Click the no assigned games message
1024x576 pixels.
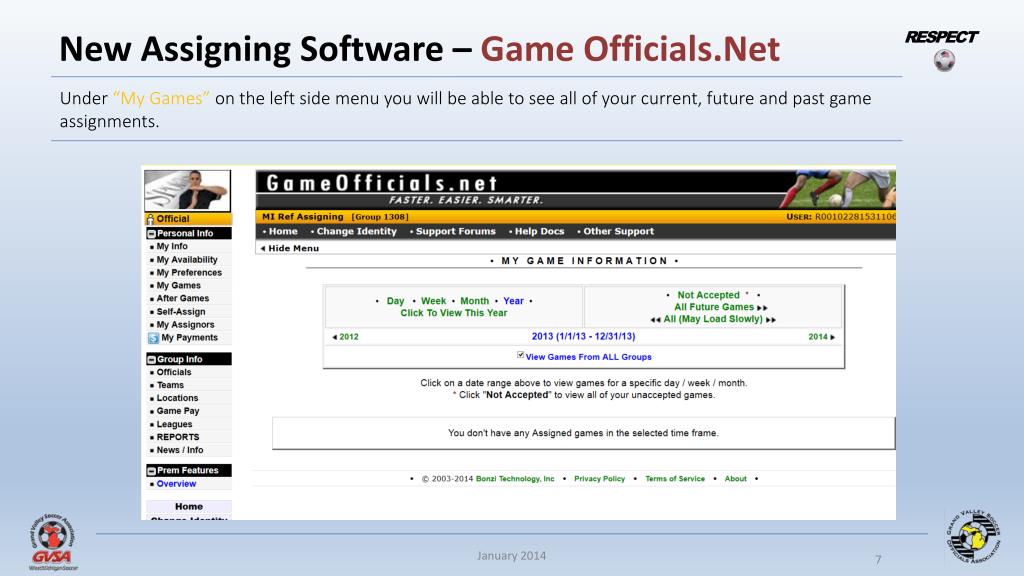(583, 433)
